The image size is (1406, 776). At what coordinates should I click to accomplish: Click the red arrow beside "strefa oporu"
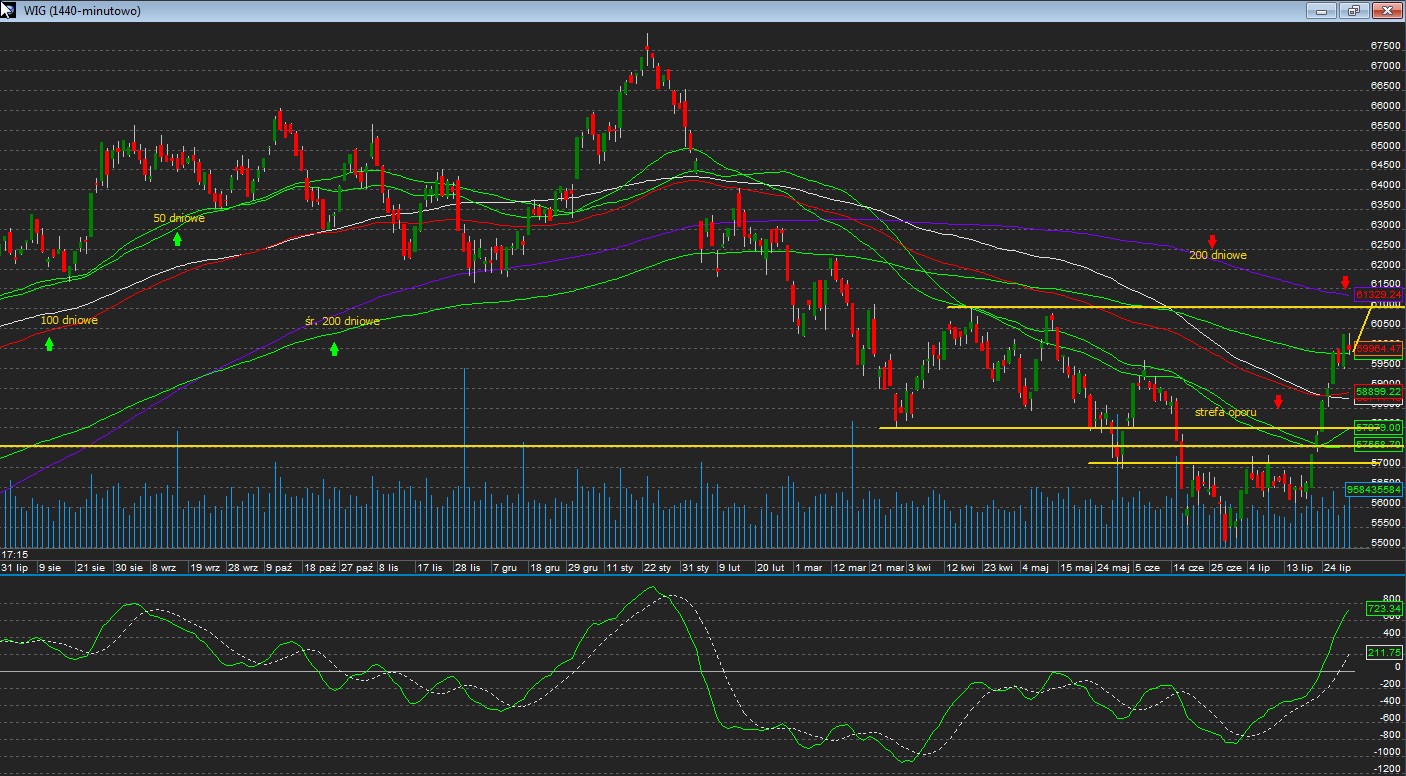[1278, 402]
